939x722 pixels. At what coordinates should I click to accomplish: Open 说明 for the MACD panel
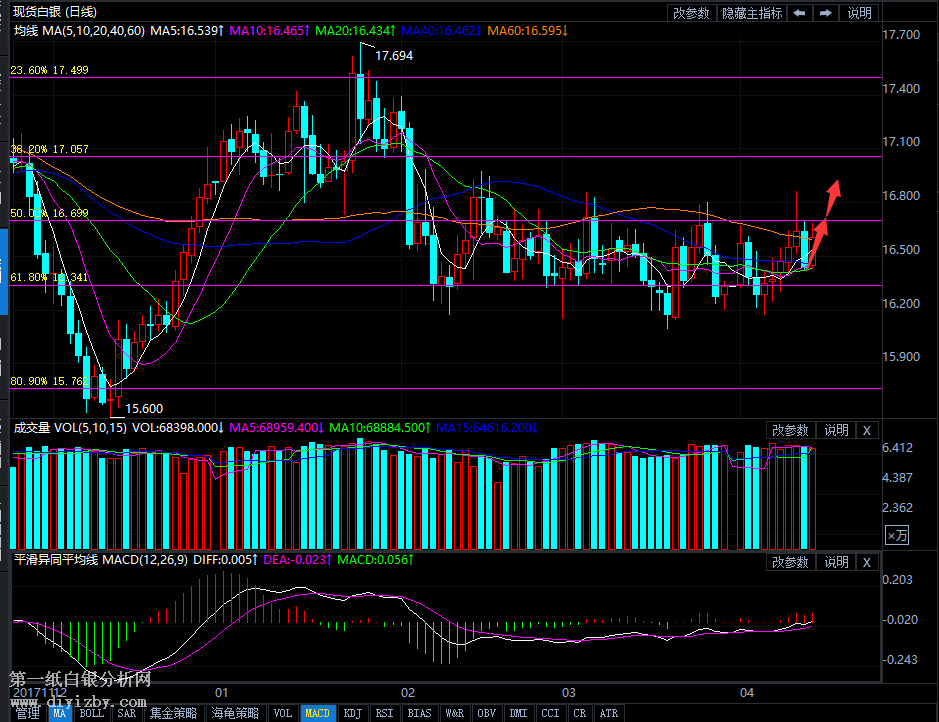pyautogui.click(x=836, y=562)
